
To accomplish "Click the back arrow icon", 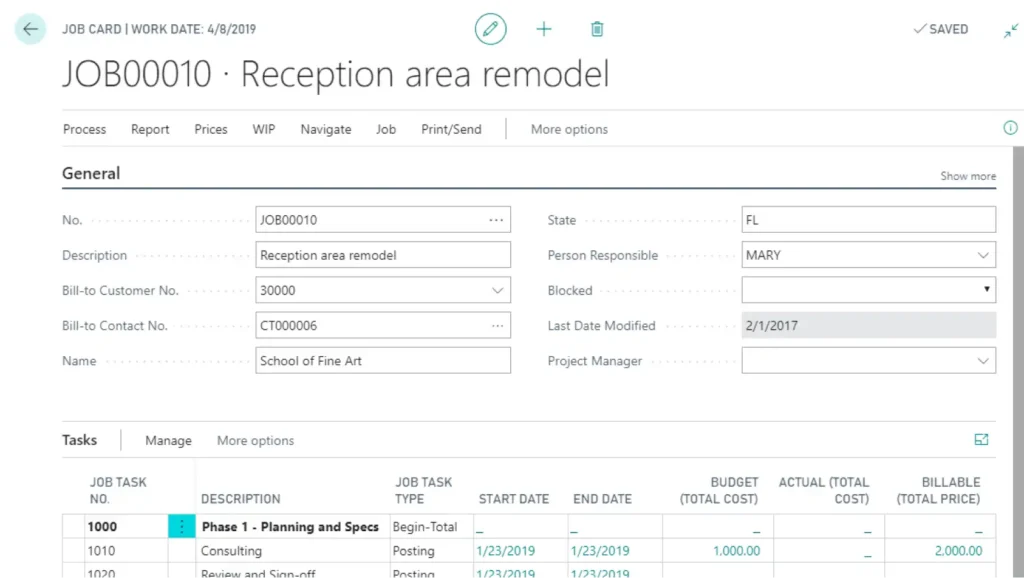I will [30, 29].
